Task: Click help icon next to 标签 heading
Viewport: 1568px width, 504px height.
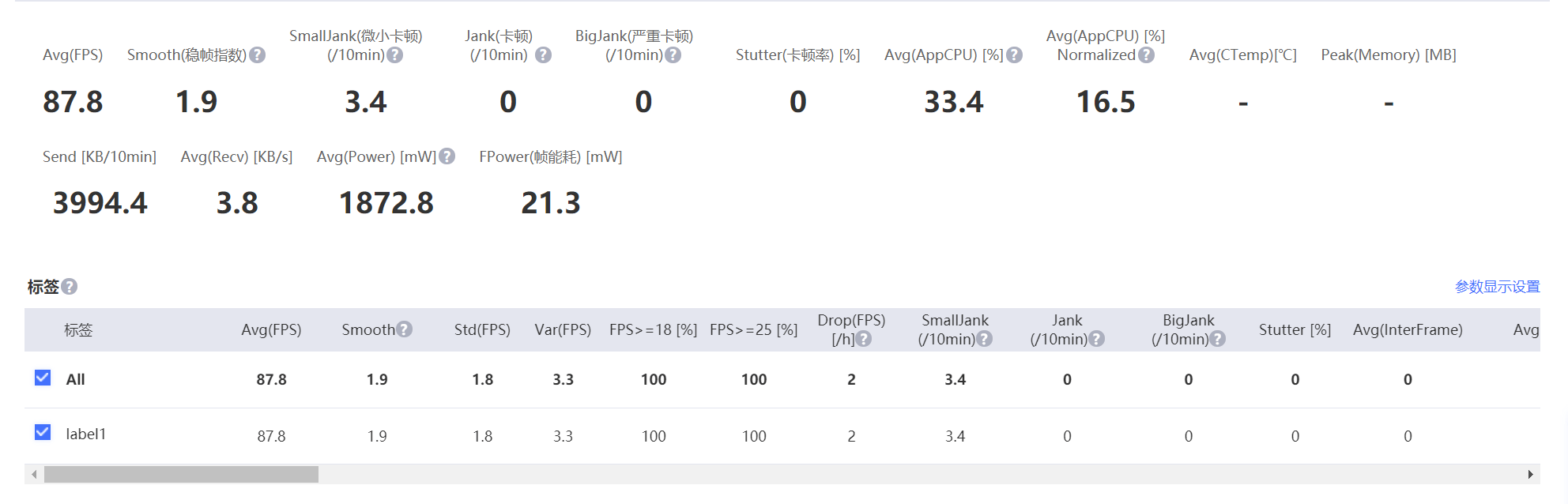Action: click(x=70, y=287)
